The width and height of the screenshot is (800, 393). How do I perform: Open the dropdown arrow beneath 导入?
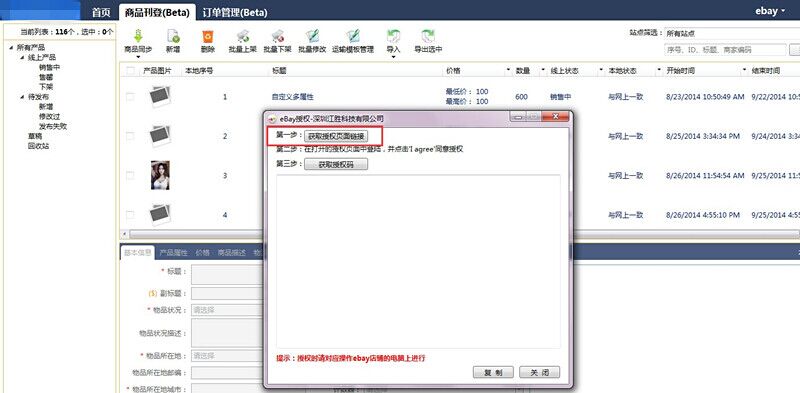[x=393, y=57]
